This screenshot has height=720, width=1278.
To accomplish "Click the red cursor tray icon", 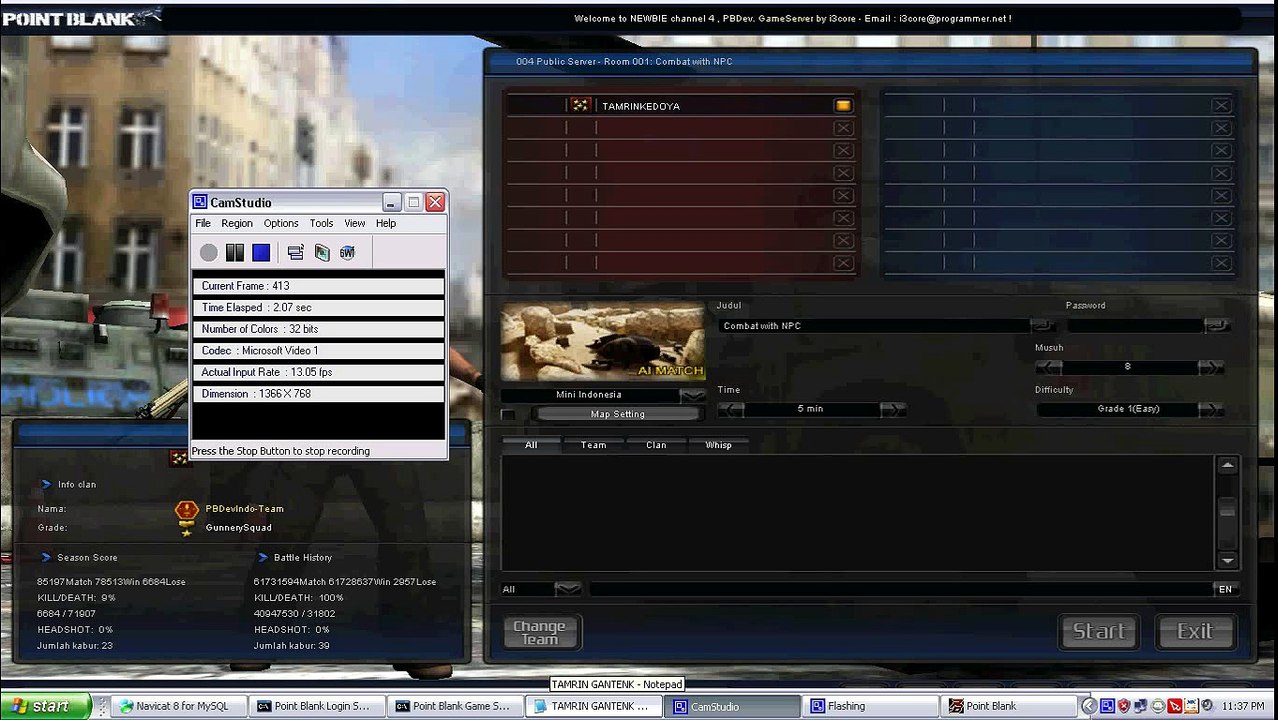I will click(x=1175, y=706).
